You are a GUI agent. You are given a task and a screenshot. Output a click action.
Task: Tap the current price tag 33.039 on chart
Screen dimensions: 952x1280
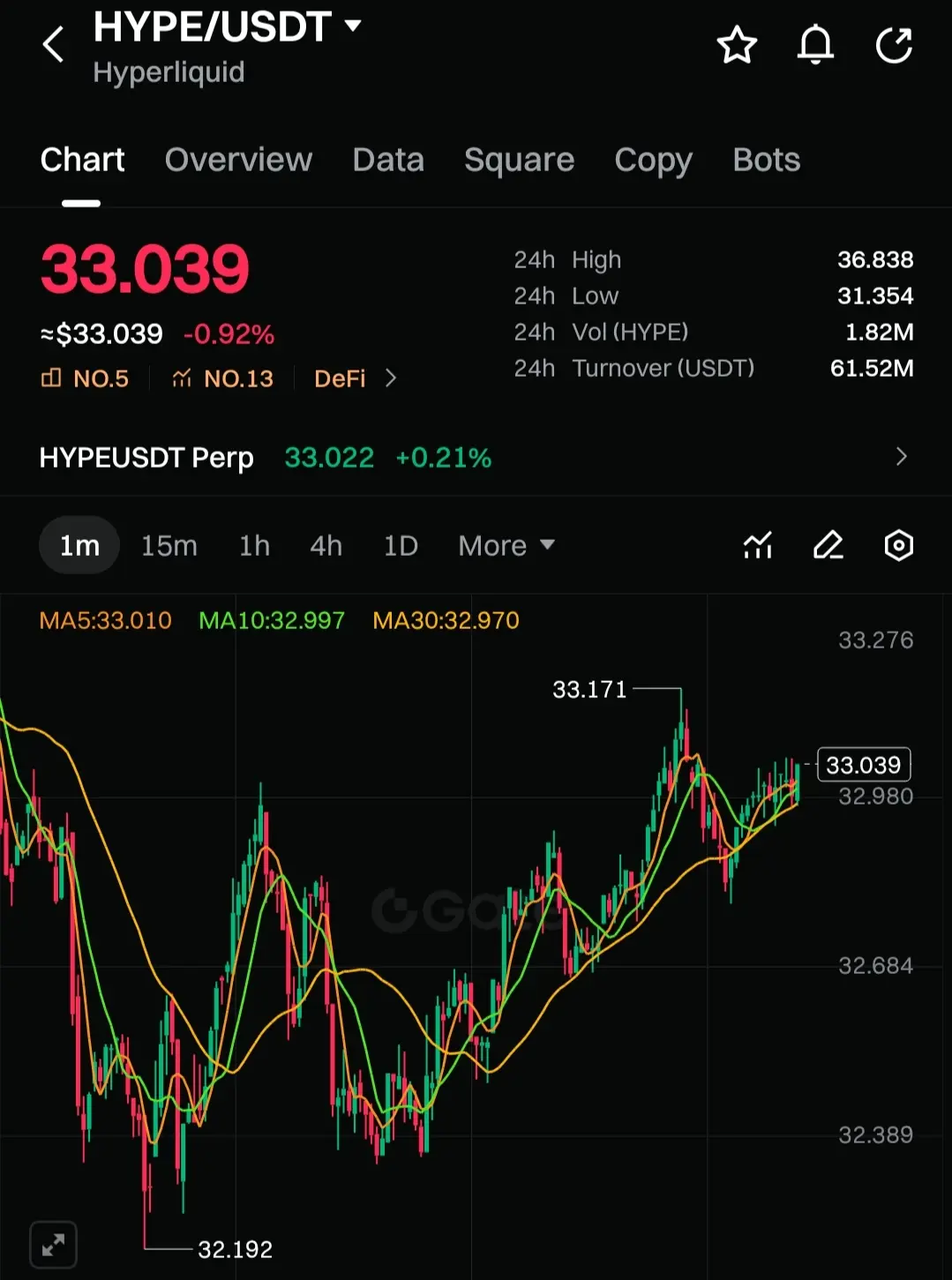click(864, 764)
